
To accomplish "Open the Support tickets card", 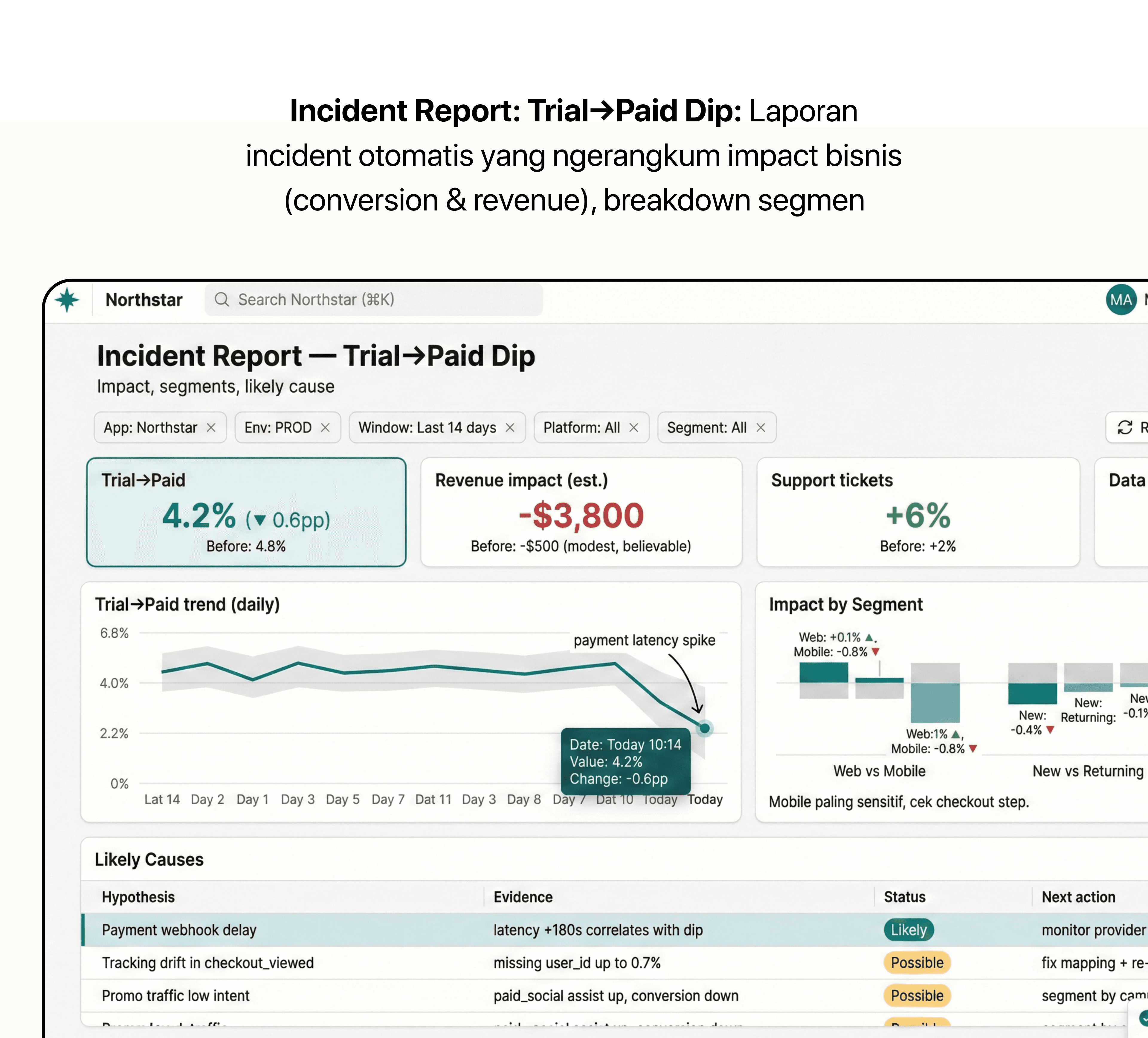I will 918,512.
